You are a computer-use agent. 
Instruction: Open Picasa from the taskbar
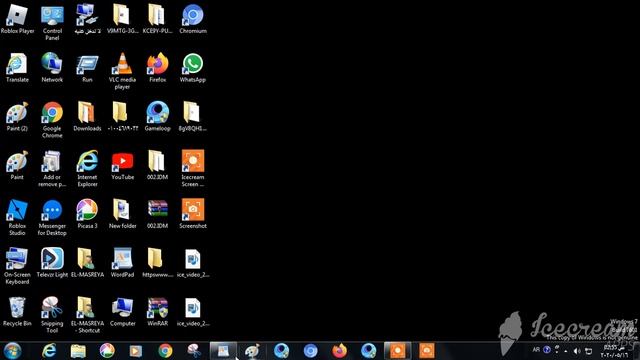coord(107,351)
